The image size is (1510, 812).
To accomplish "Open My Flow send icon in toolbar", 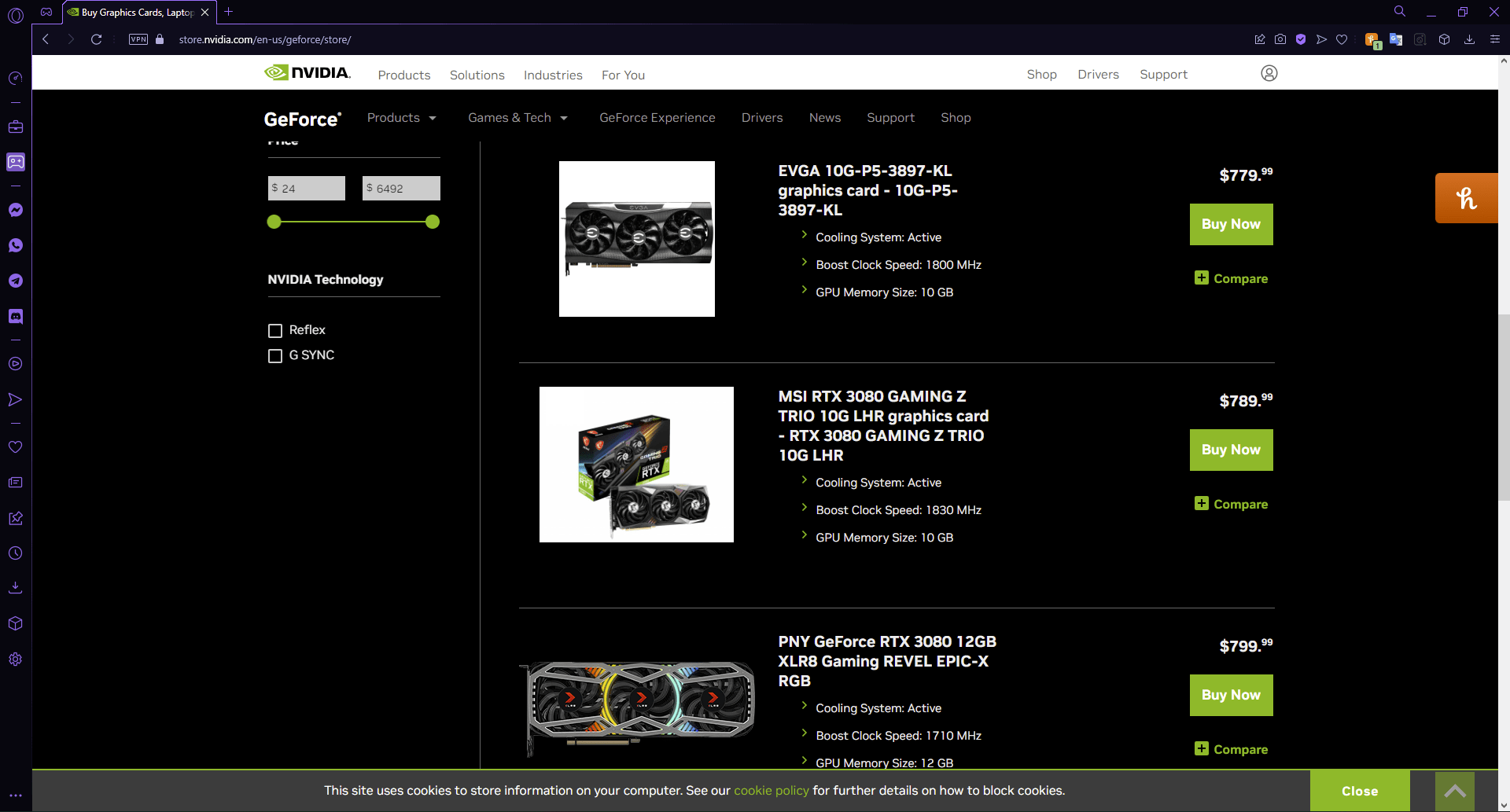I will [1321, 39].
